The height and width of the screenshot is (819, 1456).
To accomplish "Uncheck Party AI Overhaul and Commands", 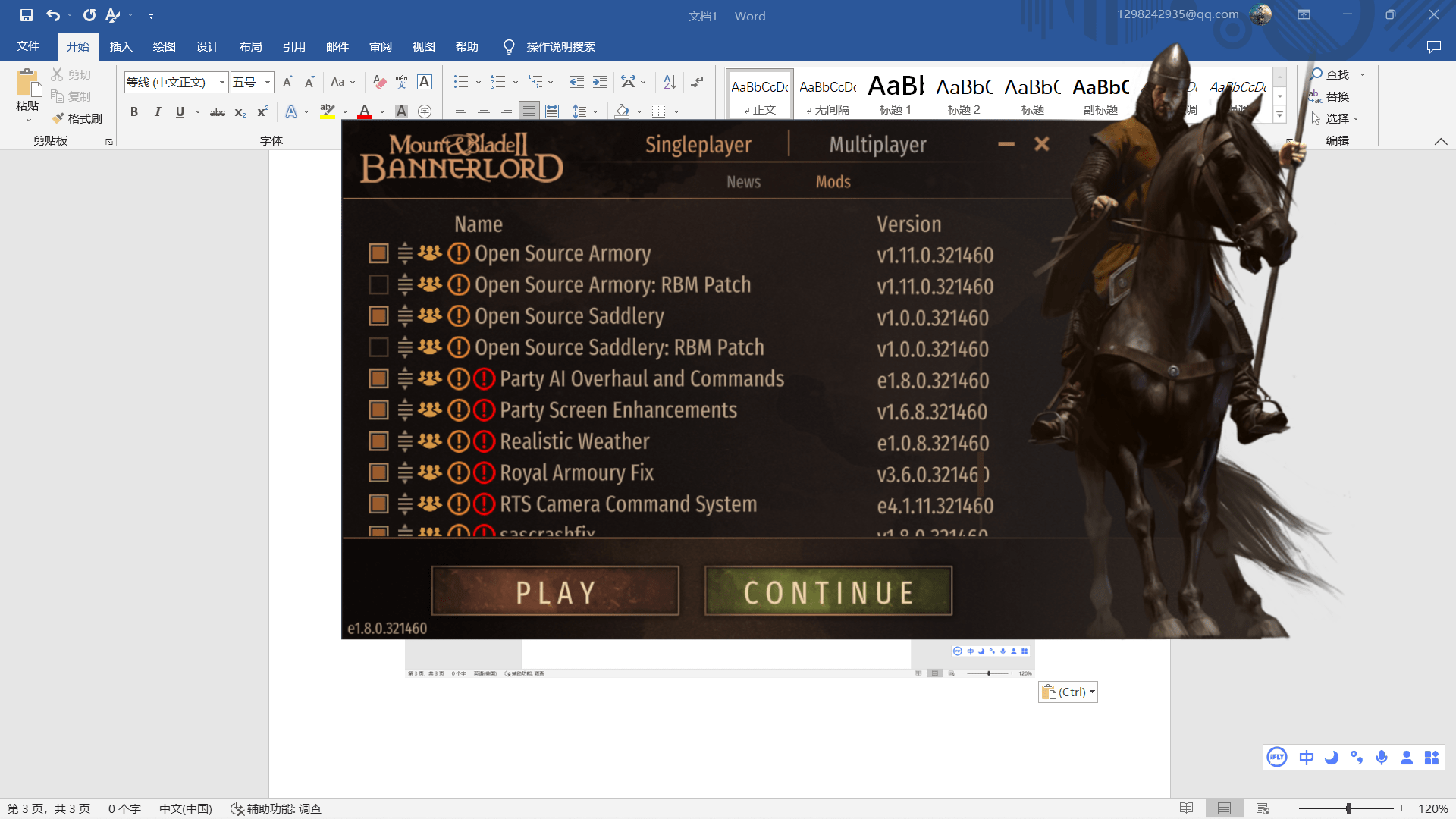I will [378, 378].
